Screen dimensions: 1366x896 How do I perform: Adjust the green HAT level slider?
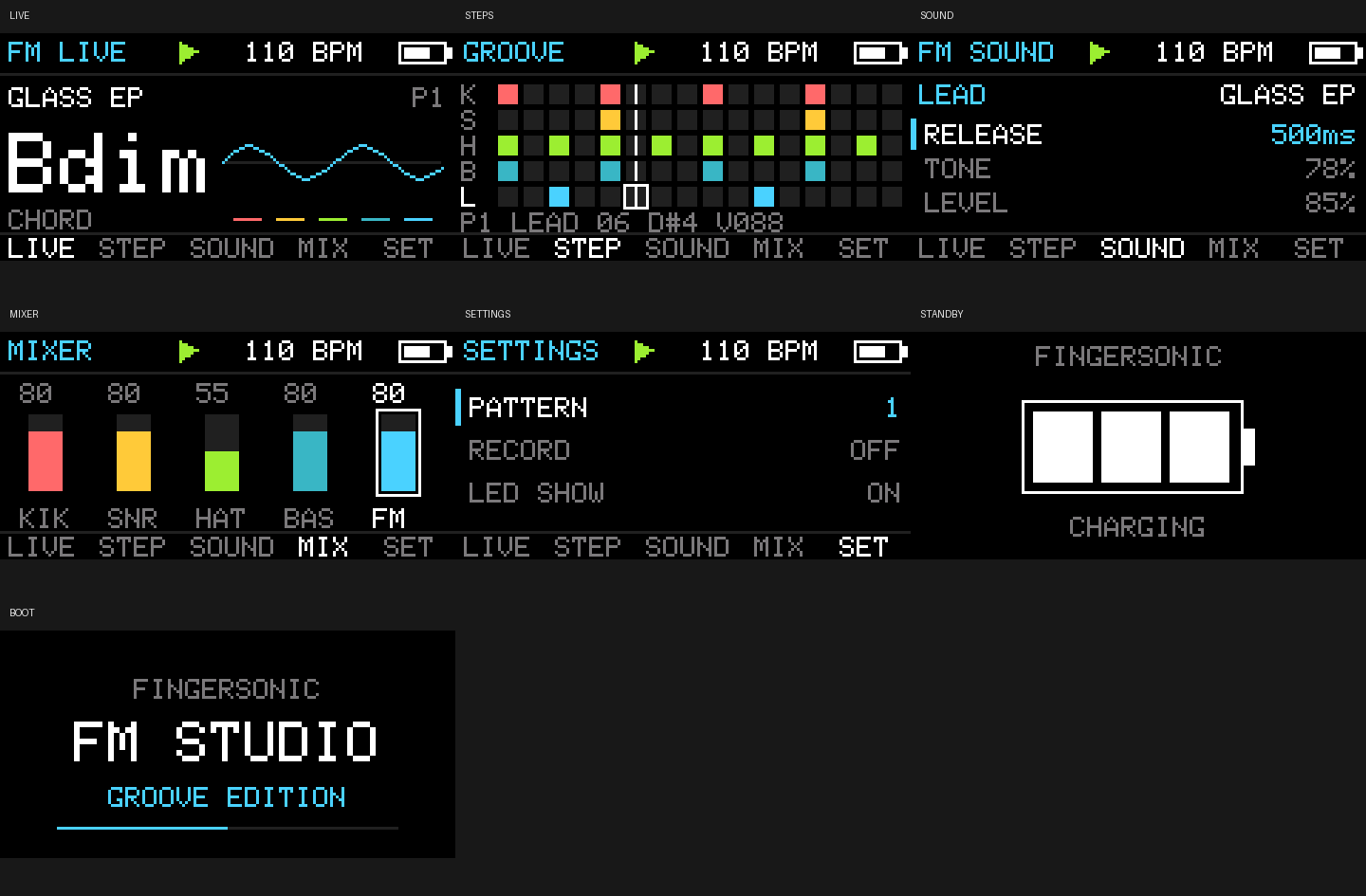point(222,452)
